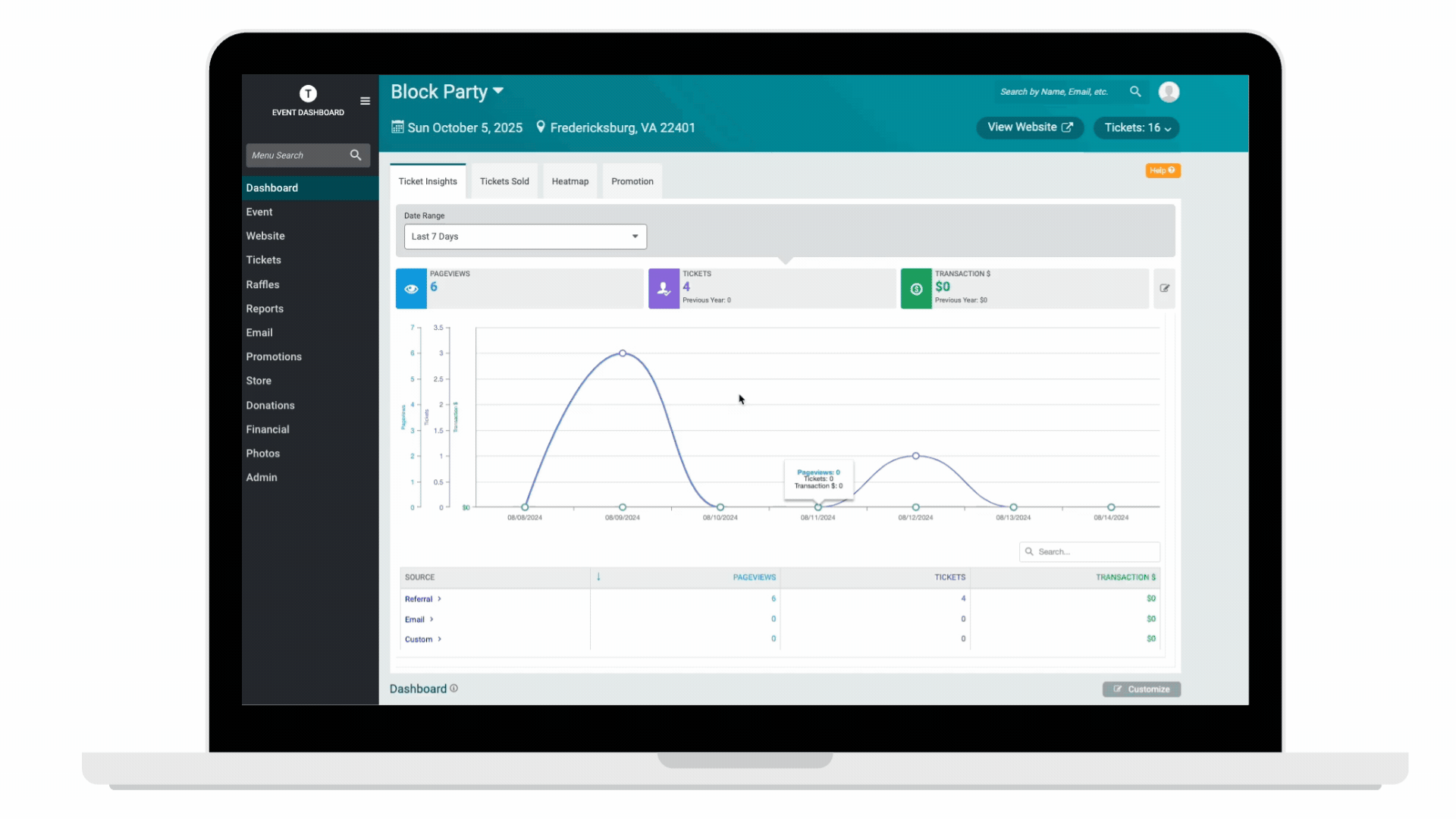Click the Menu Search magnifier icon
The width and height of the screenshot is (1456, 819).
coord(356,155)
